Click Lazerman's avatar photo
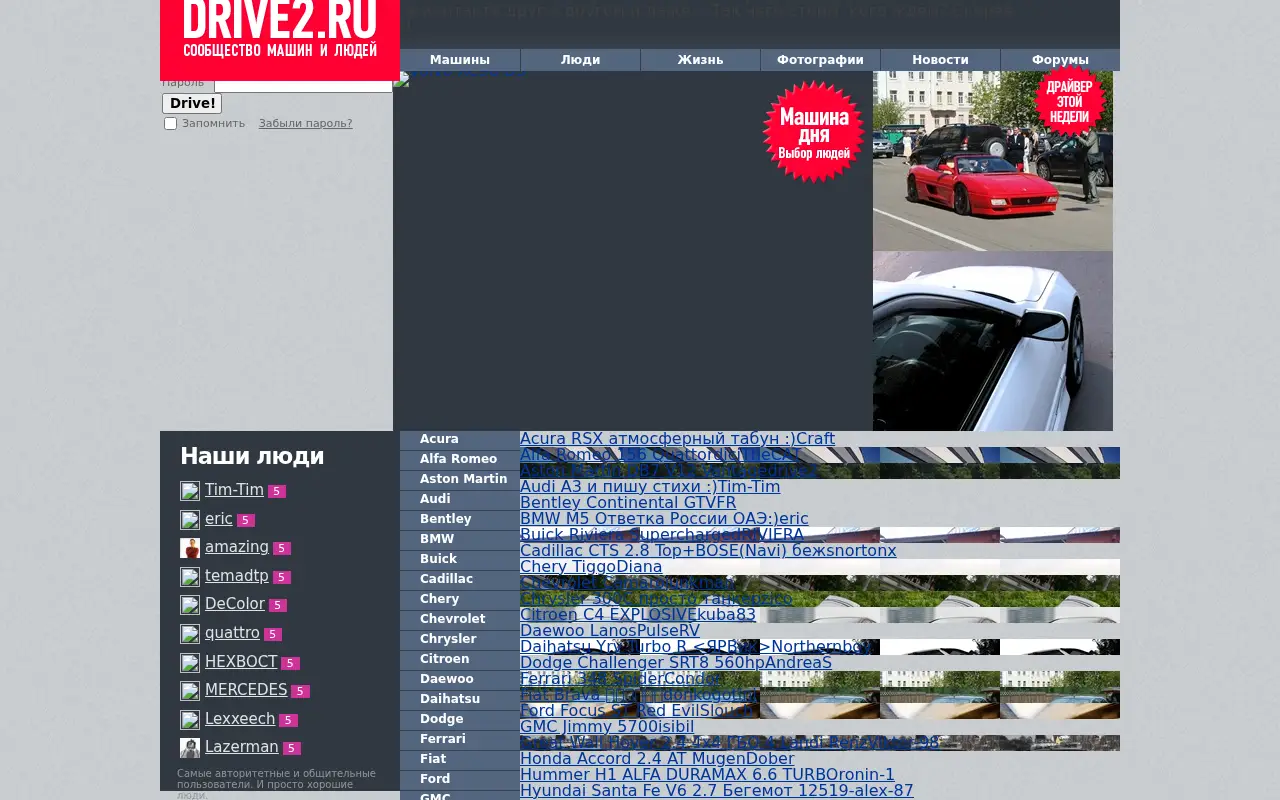 tap(190, 748)
